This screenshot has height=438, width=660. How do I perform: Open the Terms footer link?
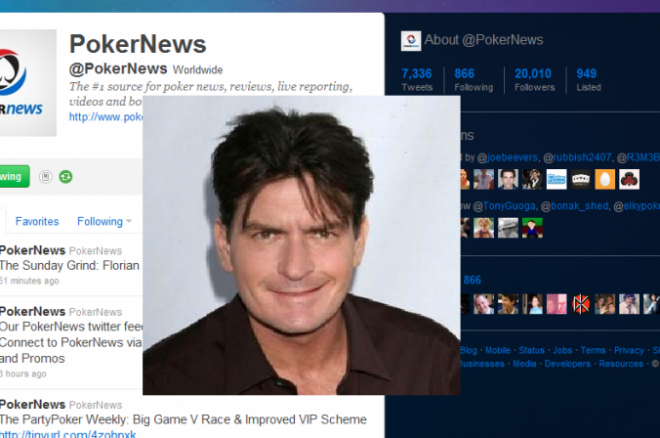pyautogui.click(x=593, y=350)
